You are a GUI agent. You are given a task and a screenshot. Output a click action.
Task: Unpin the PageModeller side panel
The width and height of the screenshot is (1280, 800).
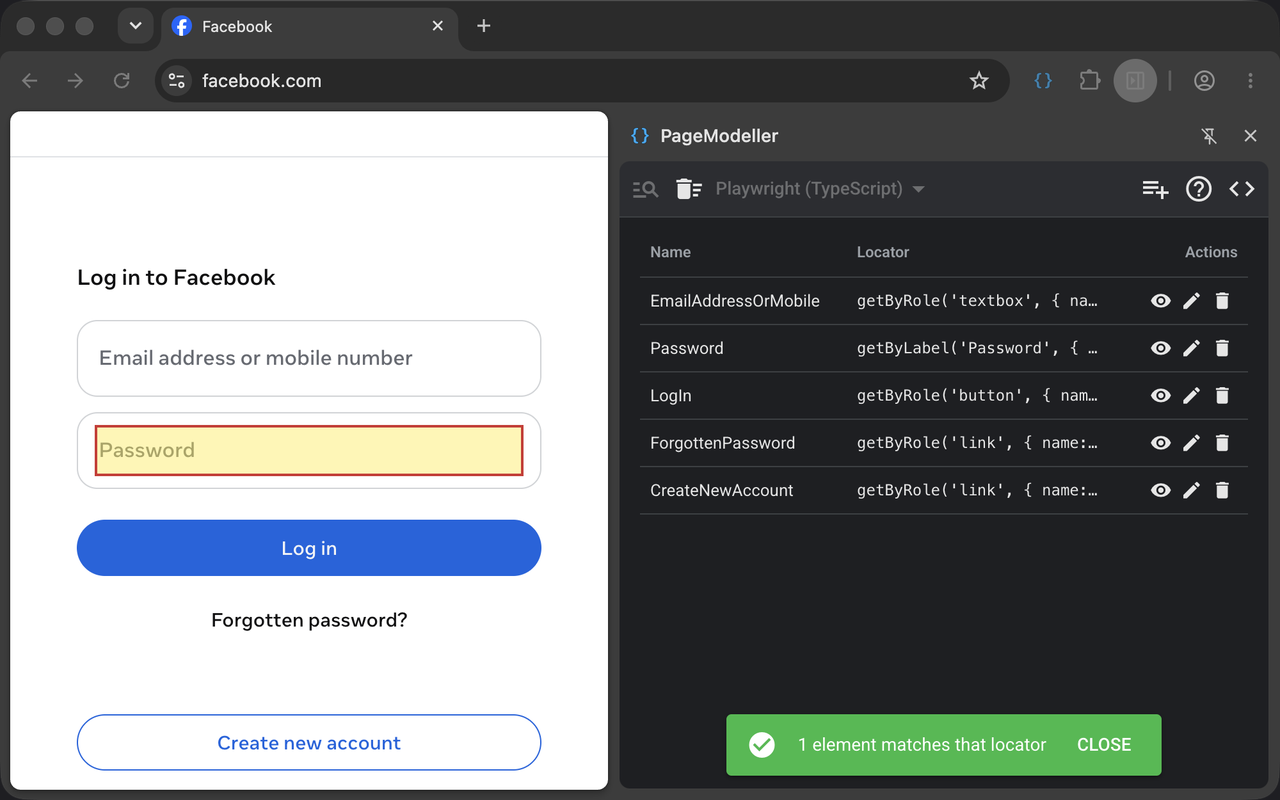(1209, 136)
